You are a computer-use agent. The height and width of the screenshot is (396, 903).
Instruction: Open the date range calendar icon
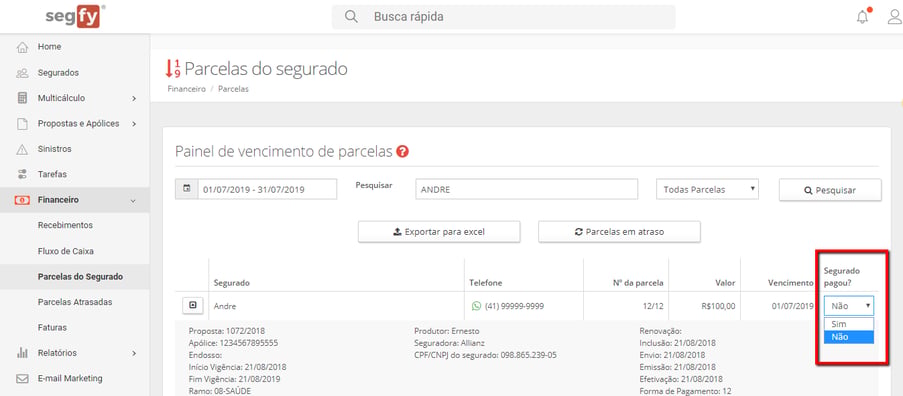pyautogui.click(x=187, y=189)
